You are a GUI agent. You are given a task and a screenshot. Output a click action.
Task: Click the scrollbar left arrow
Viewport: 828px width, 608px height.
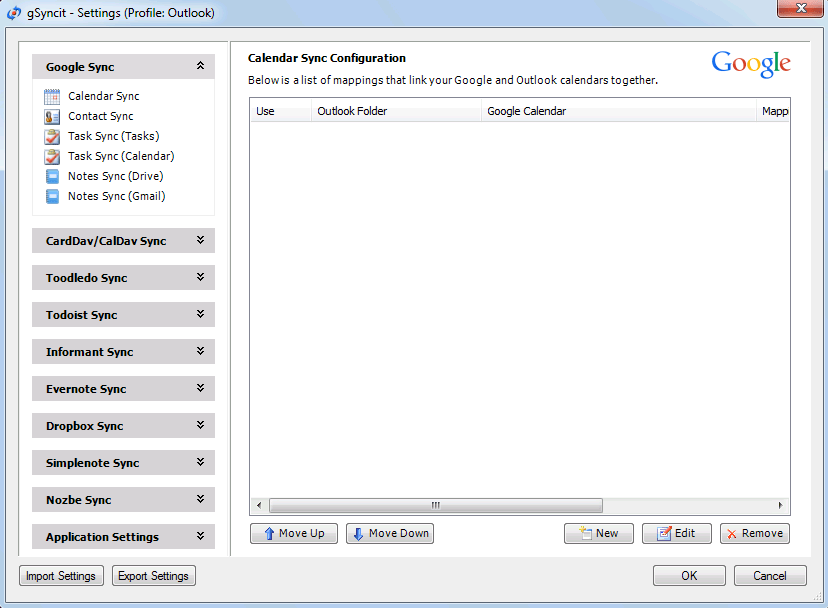(259, 506)
